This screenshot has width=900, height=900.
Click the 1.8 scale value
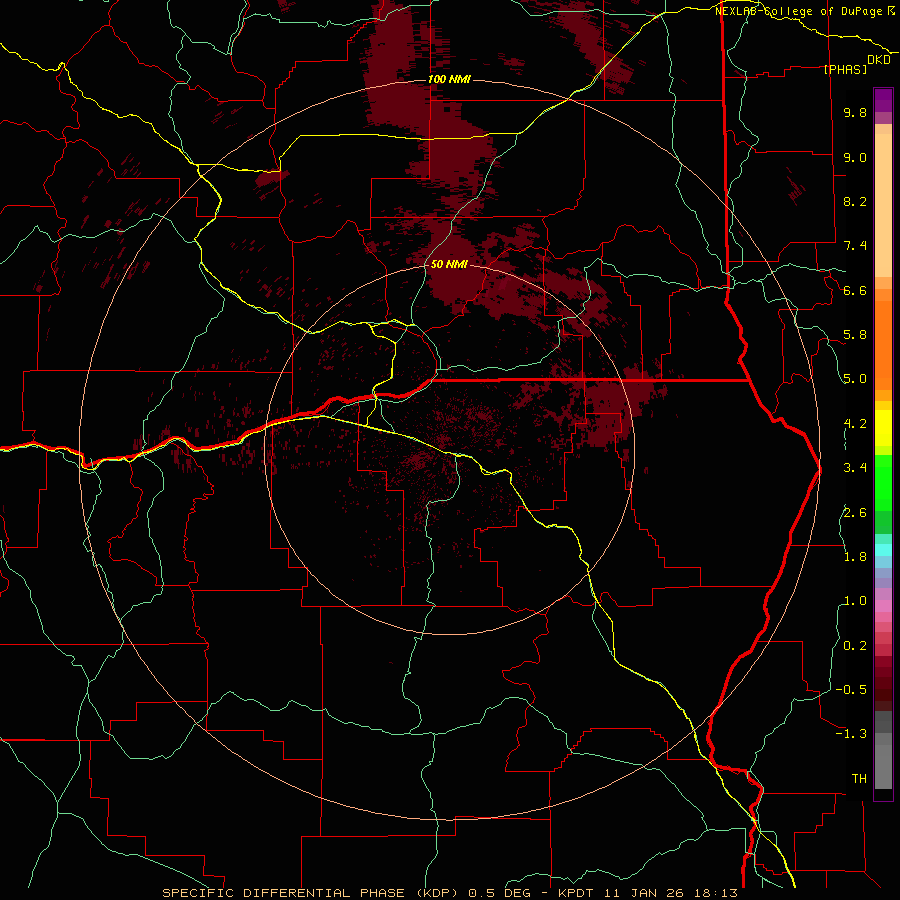click(855, 557)
